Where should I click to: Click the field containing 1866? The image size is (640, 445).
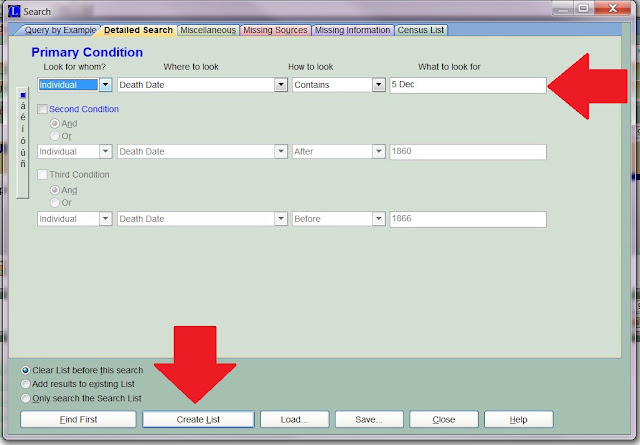click(468, 219)
